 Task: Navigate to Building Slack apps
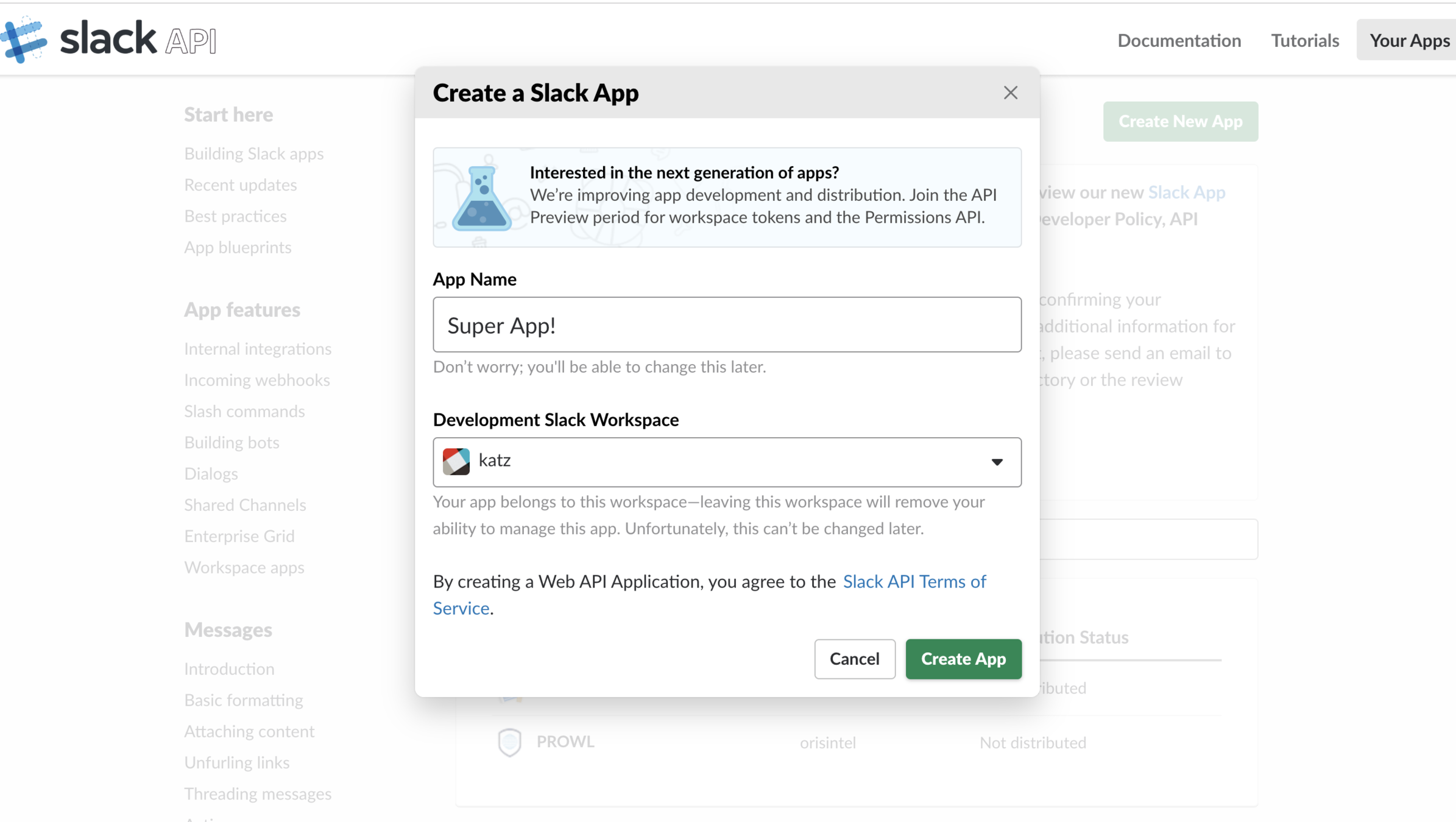pyautogui.click(x=253, y=153)
